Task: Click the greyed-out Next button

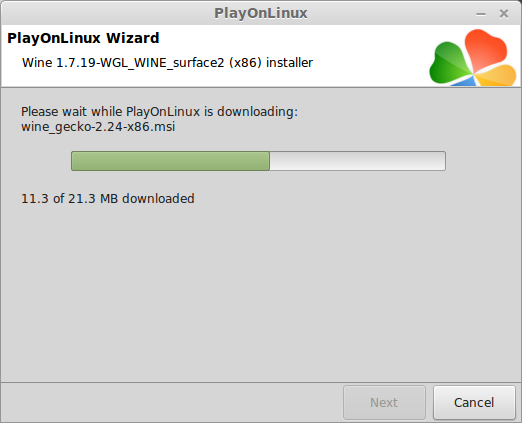Action: click(384, 402)
